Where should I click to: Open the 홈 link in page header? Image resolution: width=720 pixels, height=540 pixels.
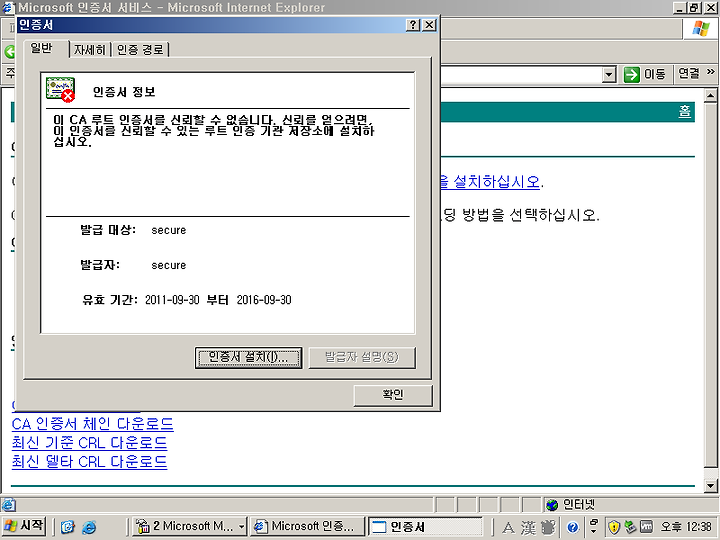[x=685, y=111]
